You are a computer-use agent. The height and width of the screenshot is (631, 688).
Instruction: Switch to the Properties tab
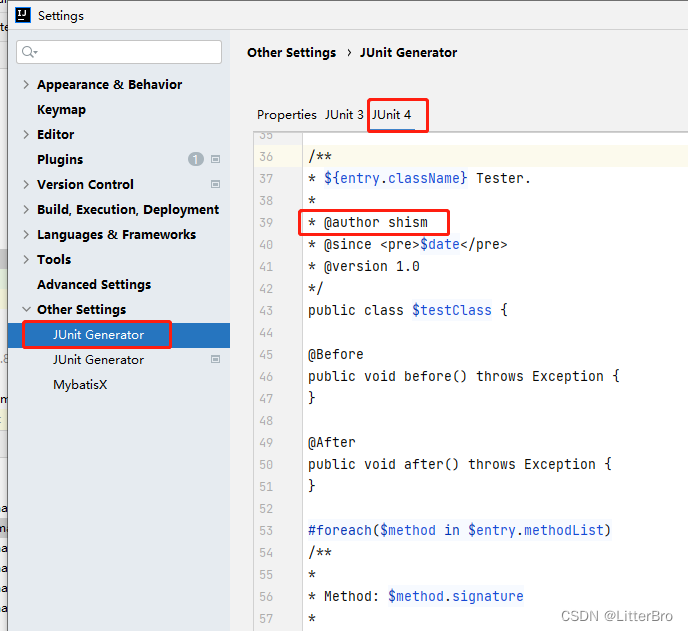point(287,115)
